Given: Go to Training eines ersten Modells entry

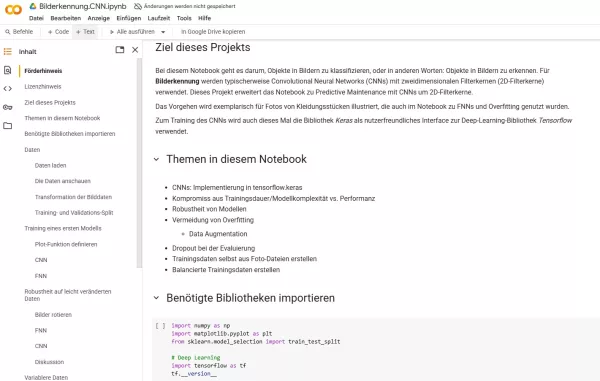Looking at the screenshot, I should (x=63, y=228).
